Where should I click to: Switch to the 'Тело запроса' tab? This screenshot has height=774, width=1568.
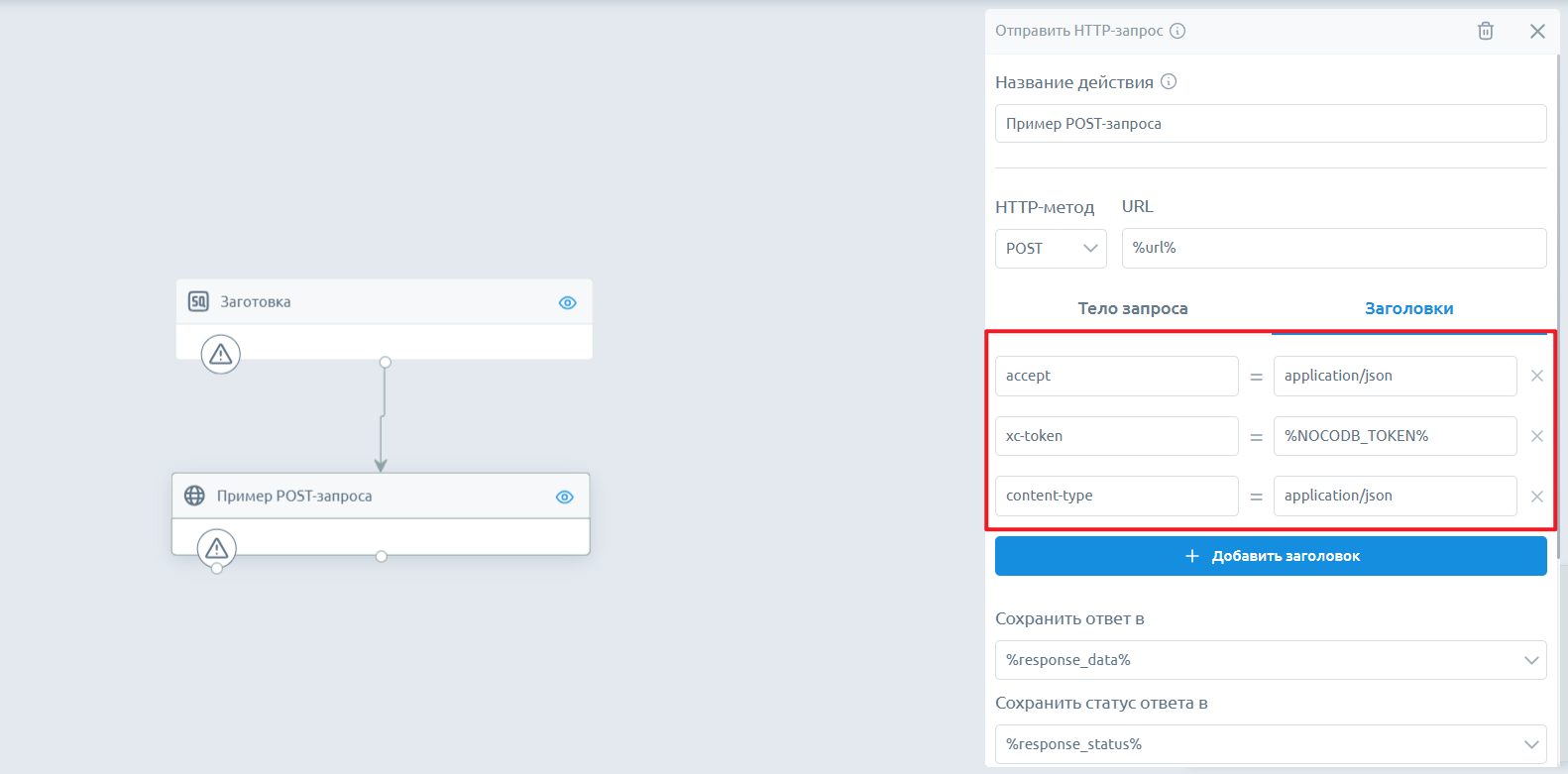1133,308
